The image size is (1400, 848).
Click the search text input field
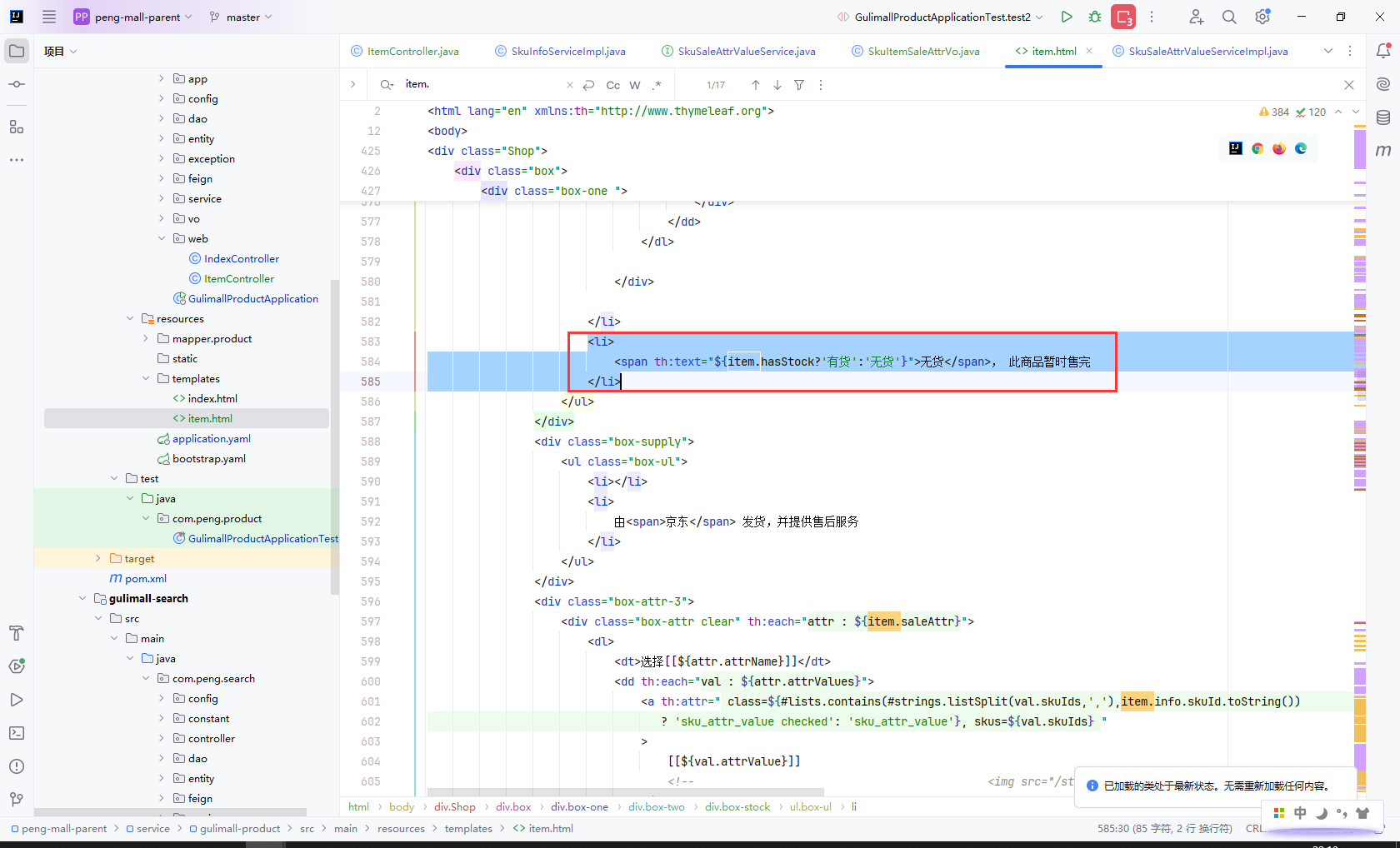click(483, 84)
